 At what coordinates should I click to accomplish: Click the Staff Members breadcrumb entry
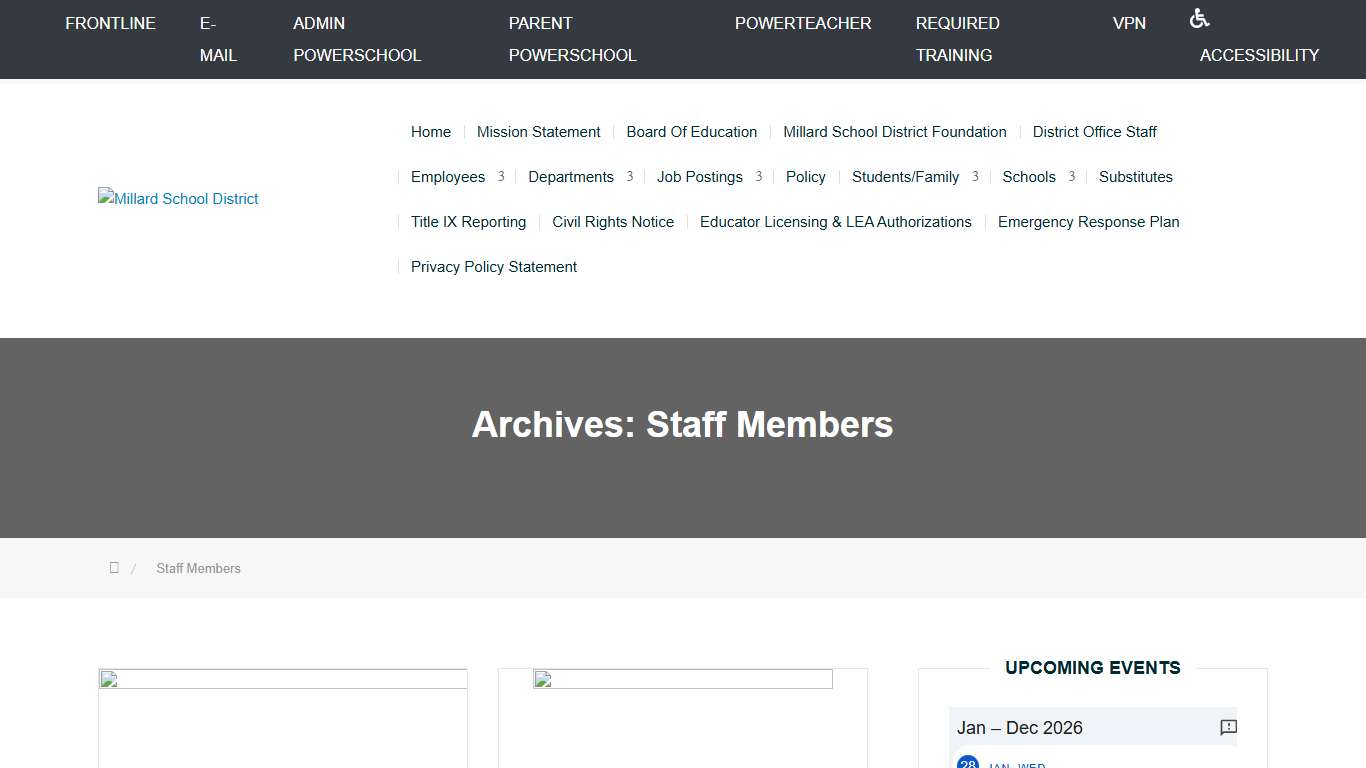(x=198, y=567)
